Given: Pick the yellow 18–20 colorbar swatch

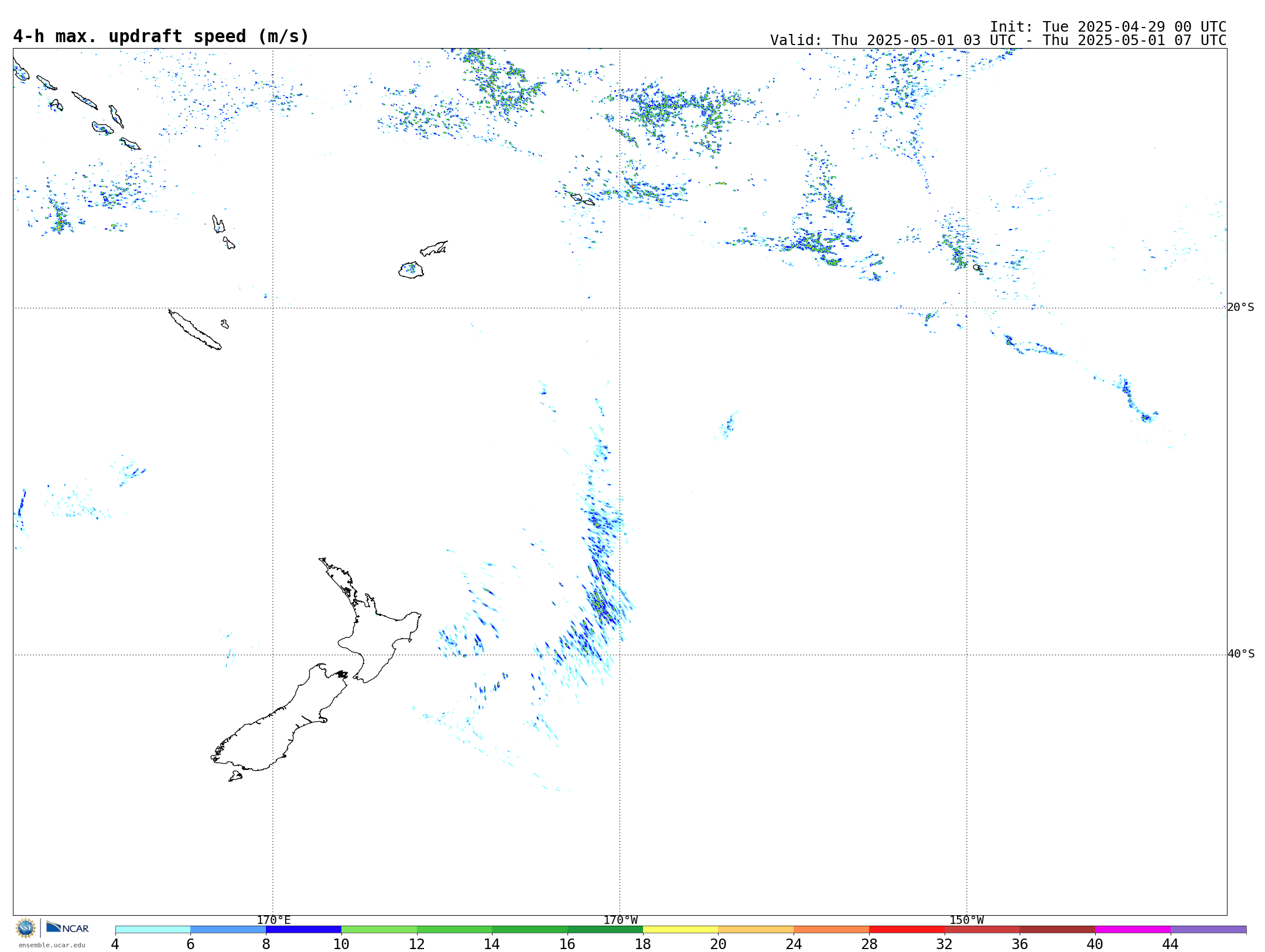Looking at the screenshot, I should (681, 930).
